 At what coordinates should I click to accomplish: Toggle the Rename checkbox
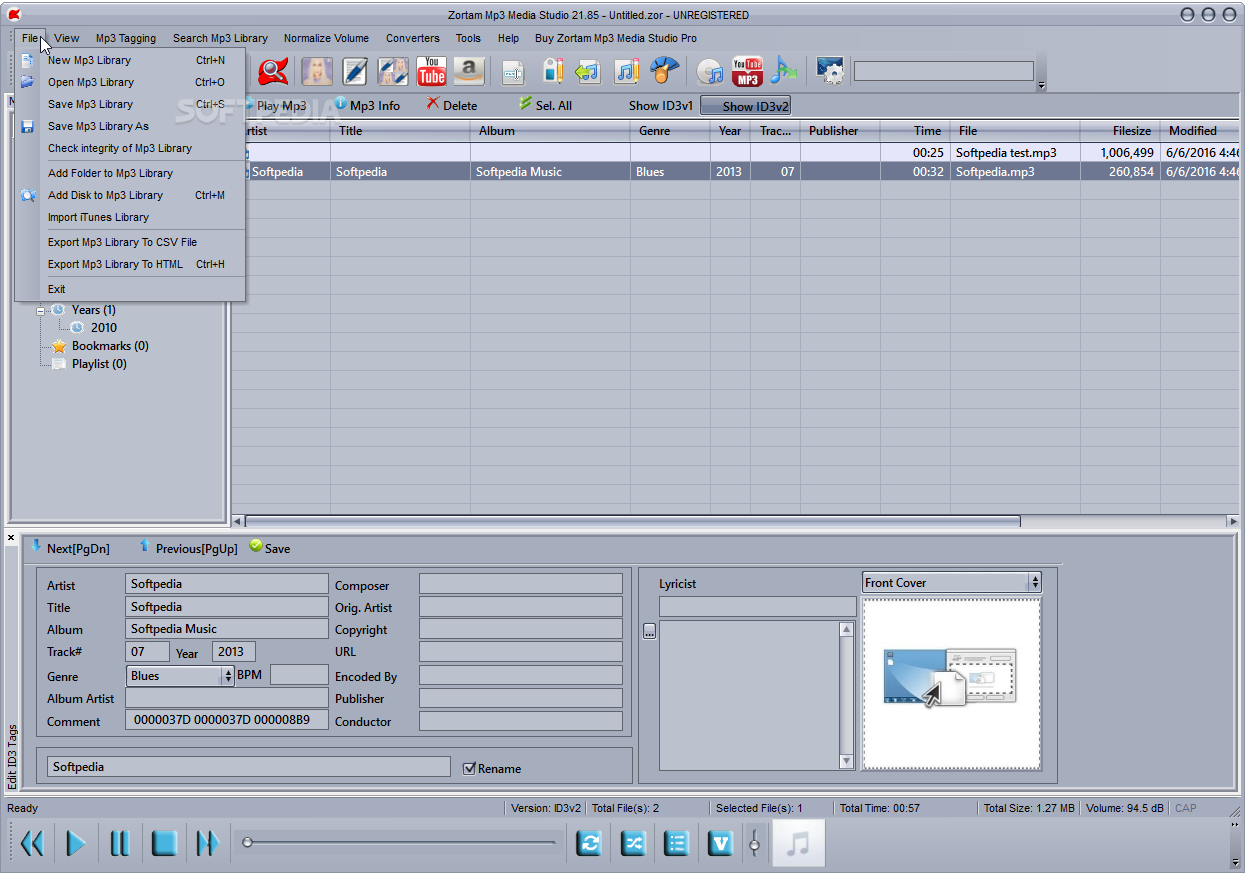[470, 768]
